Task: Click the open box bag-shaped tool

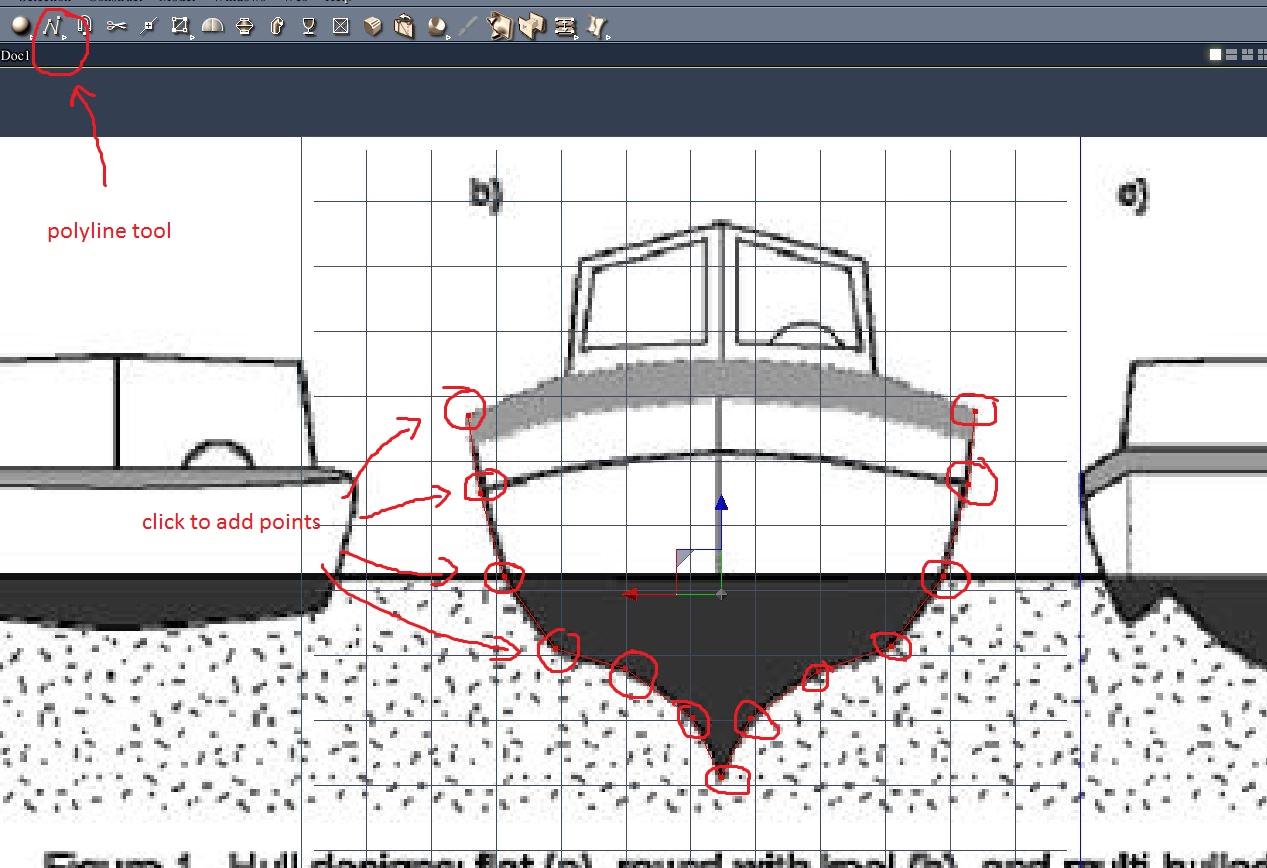Action: [x=404, y=26]
